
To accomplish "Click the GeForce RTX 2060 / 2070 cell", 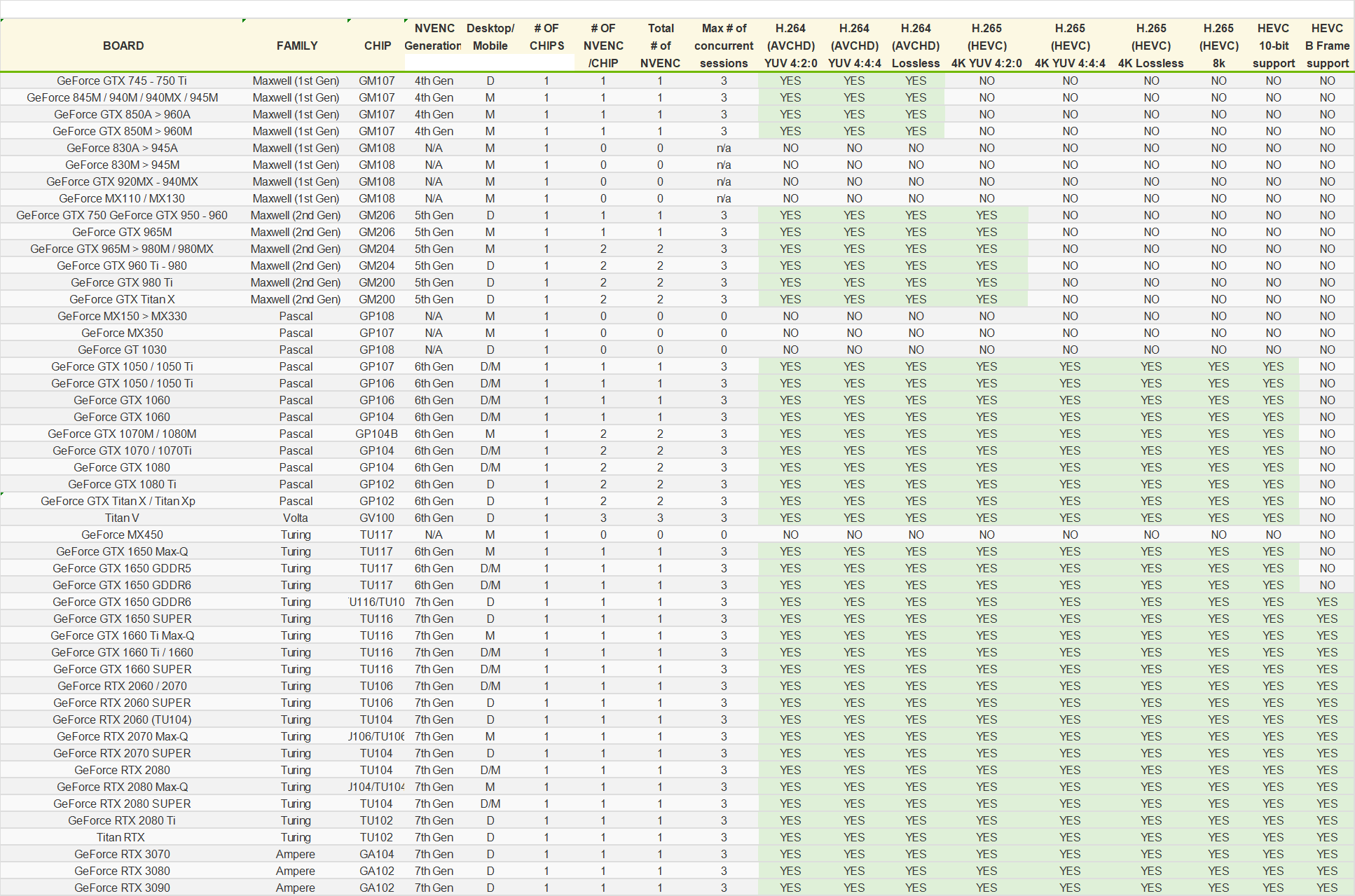I will click(122, 686).
